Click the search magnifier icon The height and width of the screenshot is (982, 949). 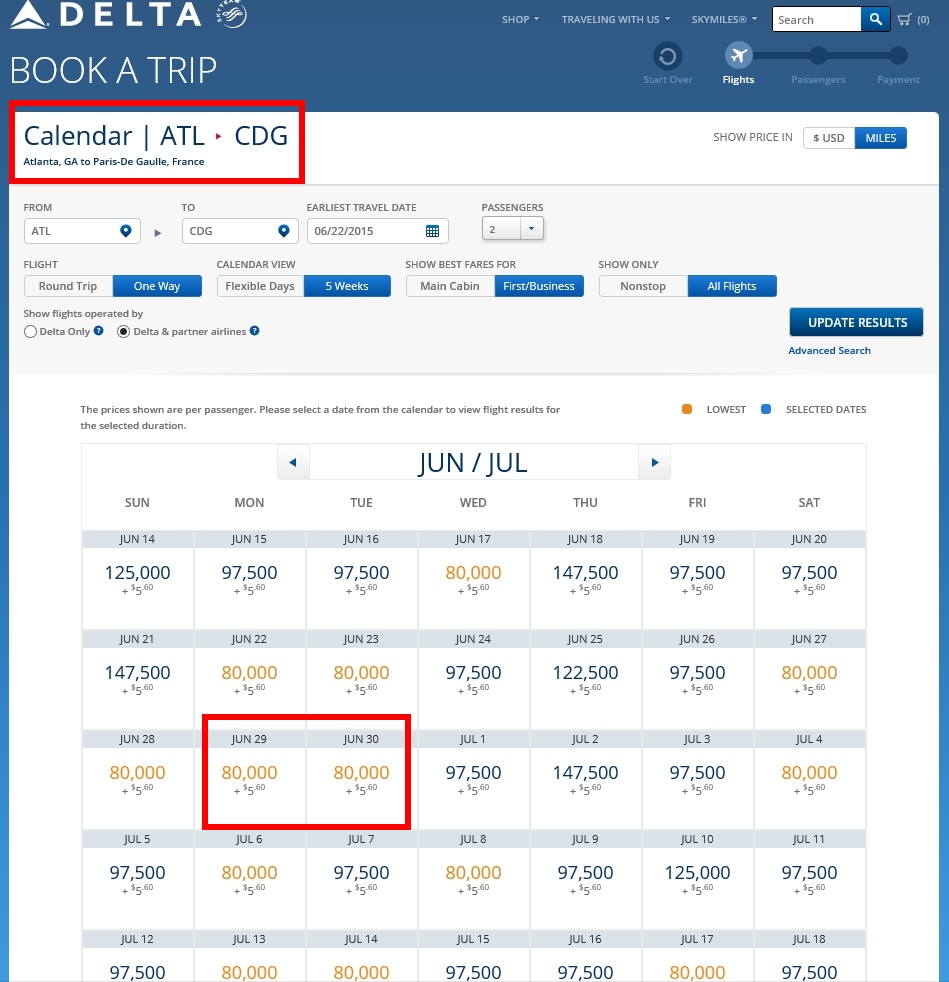[x=875, y=19]
